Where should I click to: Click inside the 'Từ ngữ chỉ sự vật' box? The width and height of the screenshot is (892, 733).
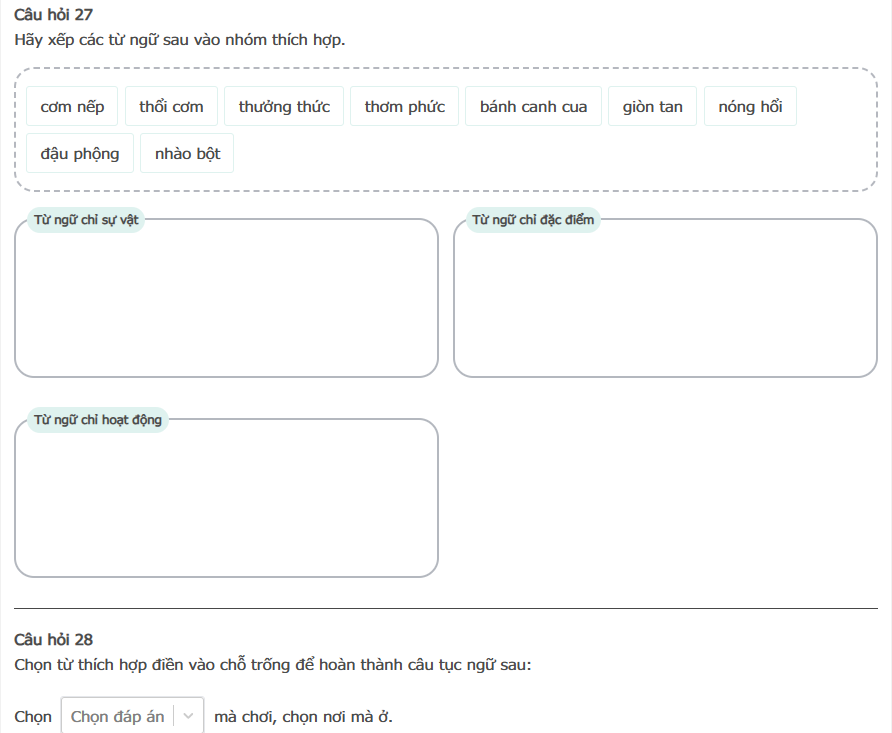click(x=226, y=305)
